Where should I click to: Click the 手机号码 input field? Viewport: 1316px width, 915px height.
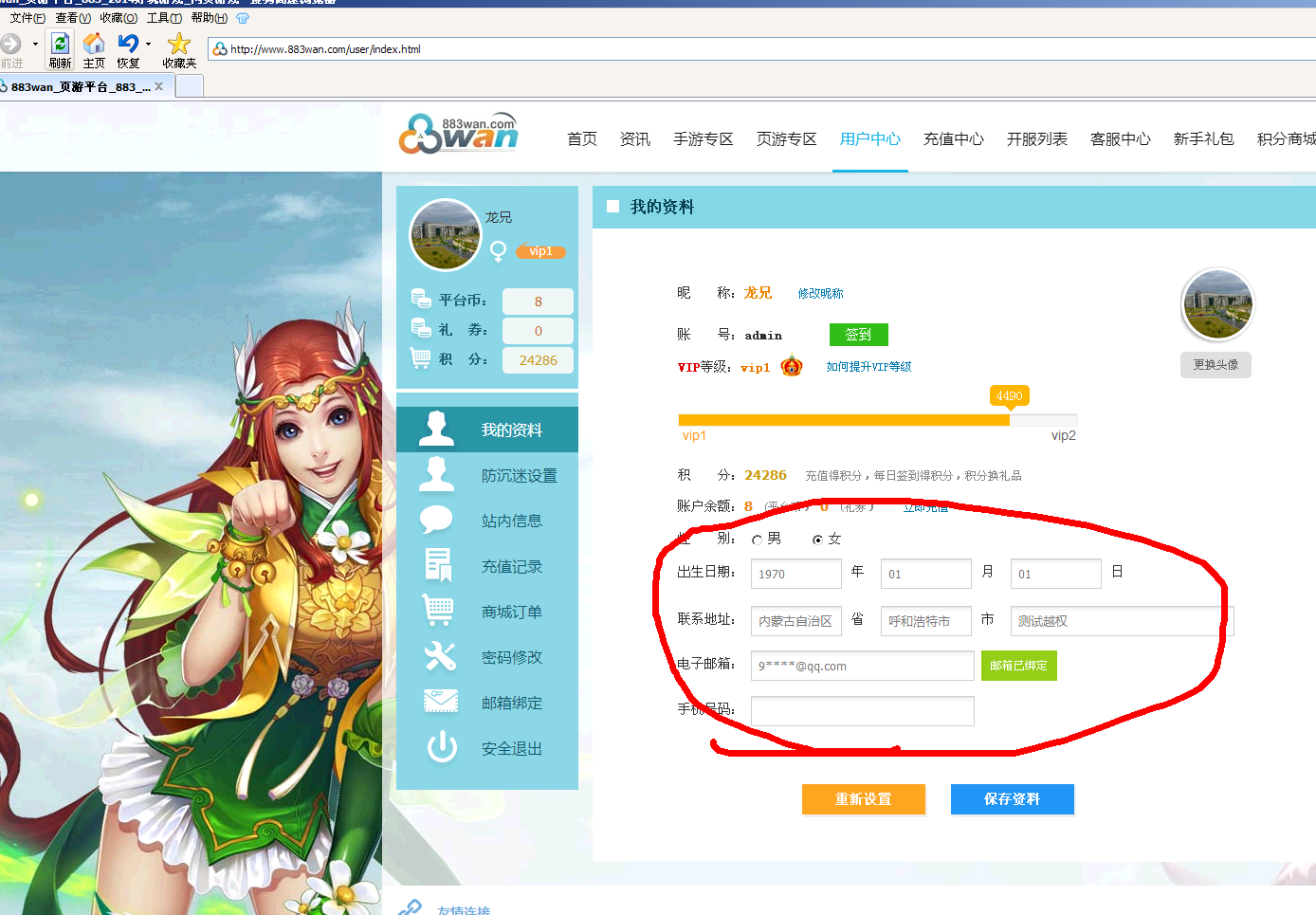[863, 711]
